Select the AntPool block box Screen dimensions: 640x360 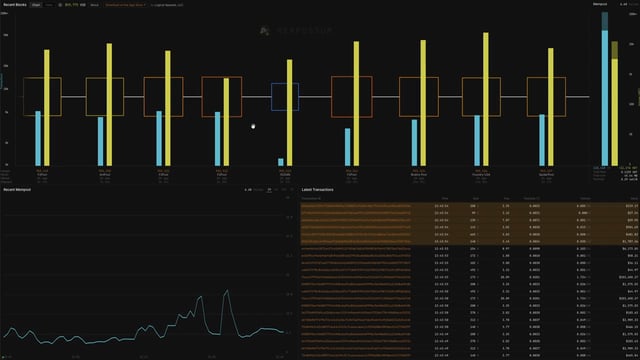click(x=104, y=97)
